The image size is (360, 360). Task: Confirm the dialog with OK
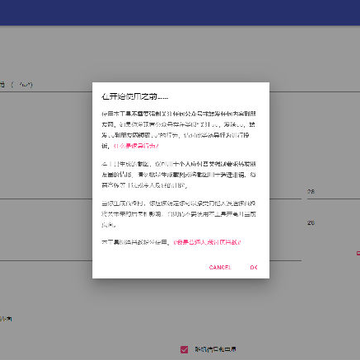[x=253, y=267]
